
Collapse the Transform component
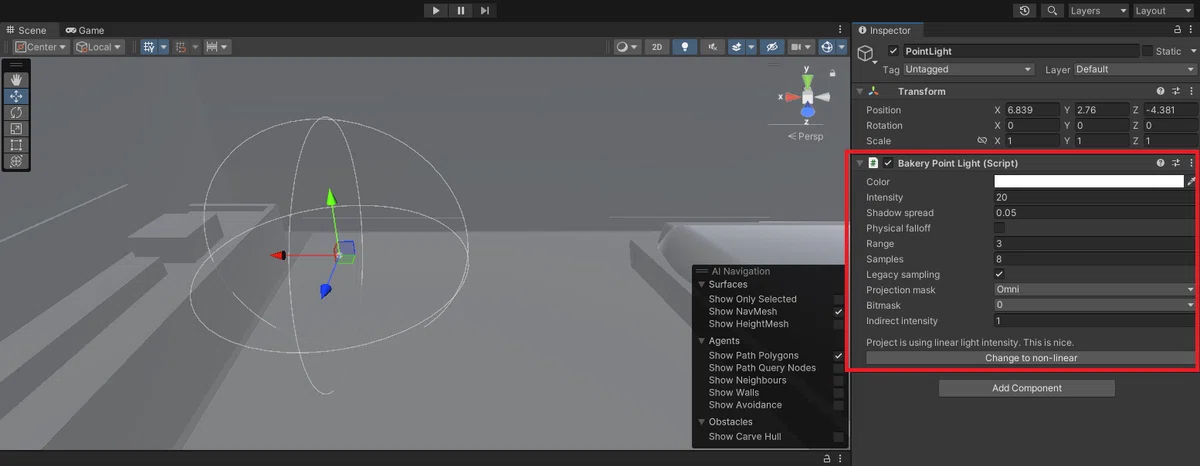click(860, 91)
